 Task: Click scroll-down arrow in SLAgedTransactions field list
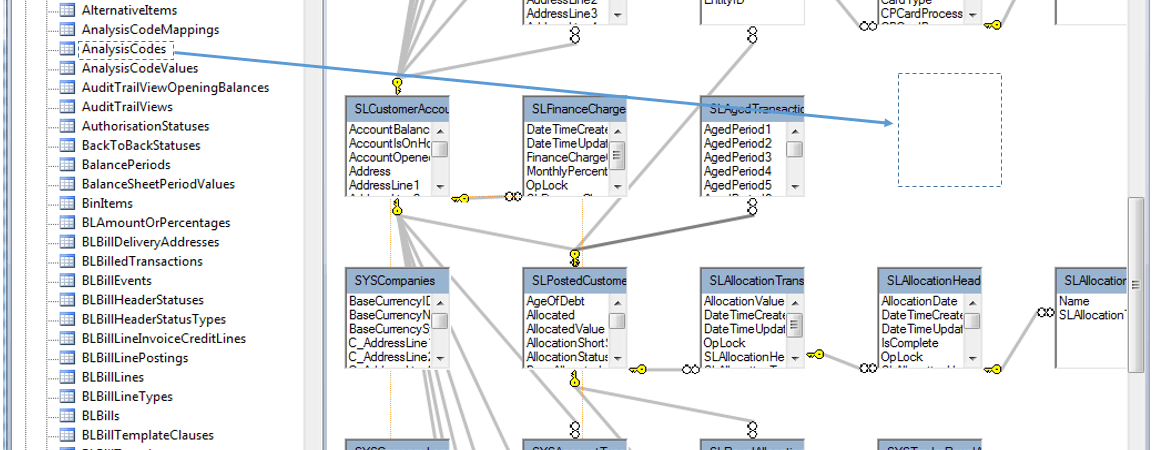(795, 187)
